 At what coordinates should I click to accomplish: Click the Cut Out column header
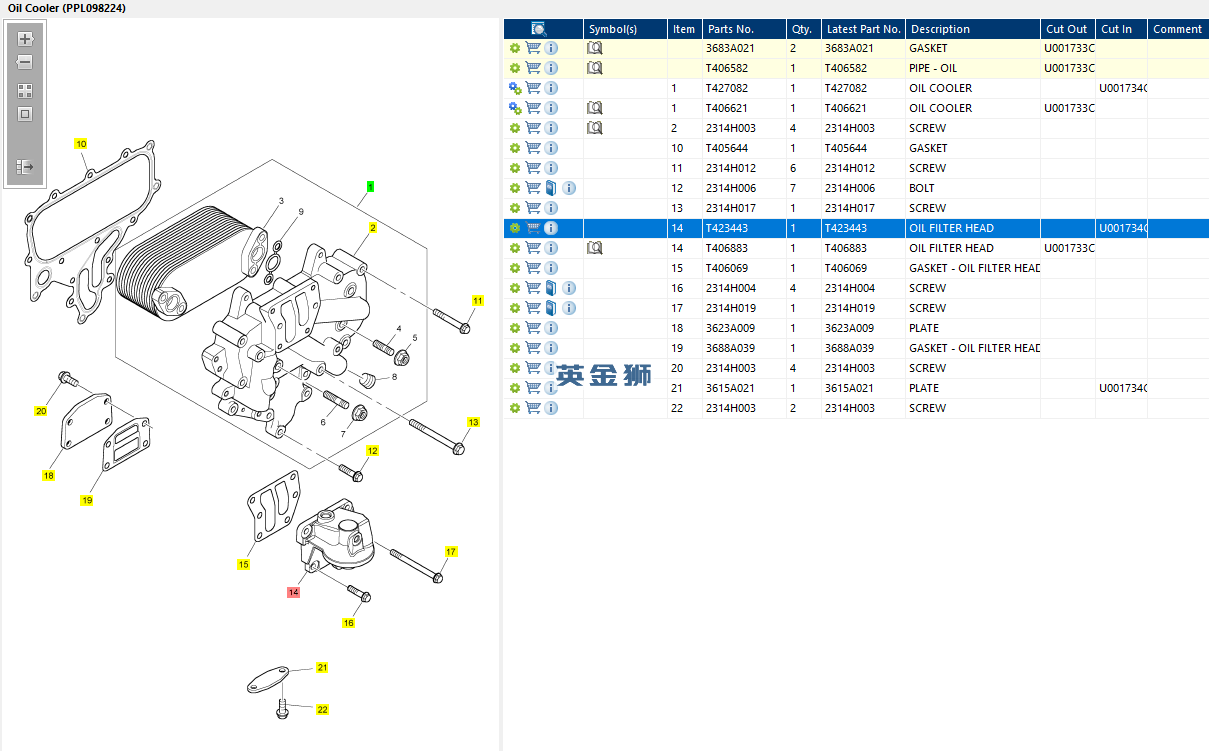click(1066, 29)
